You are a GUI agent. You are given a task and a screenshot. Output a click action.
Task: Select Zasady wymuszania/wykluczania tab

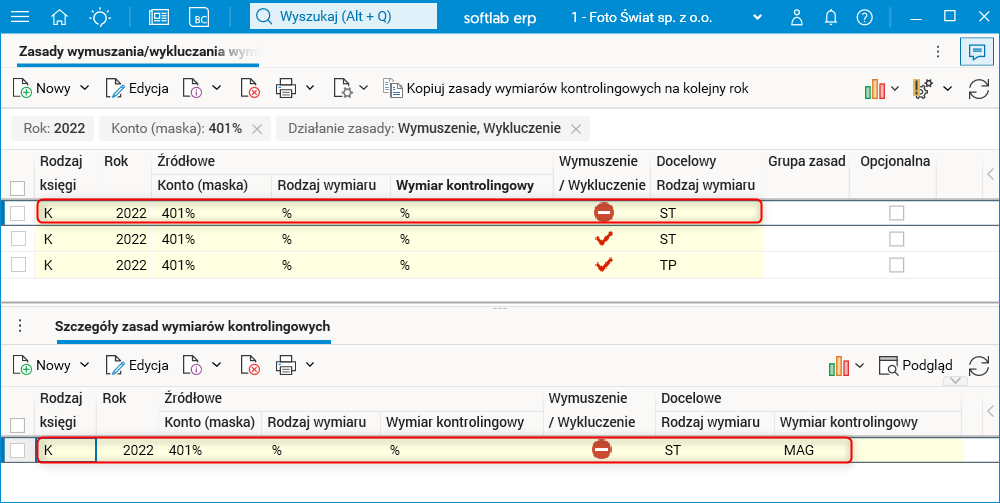tap(138, 52)
